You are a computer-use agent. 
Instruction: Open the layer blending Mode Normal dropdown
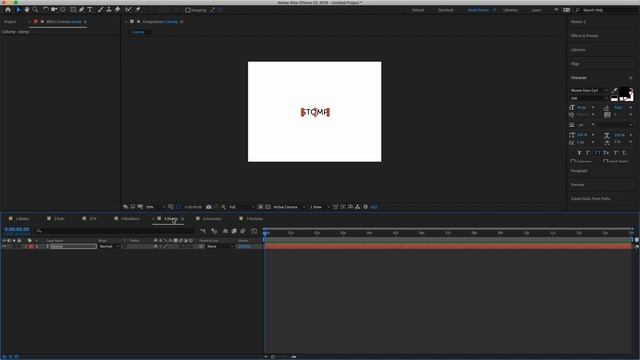(109, 247)
